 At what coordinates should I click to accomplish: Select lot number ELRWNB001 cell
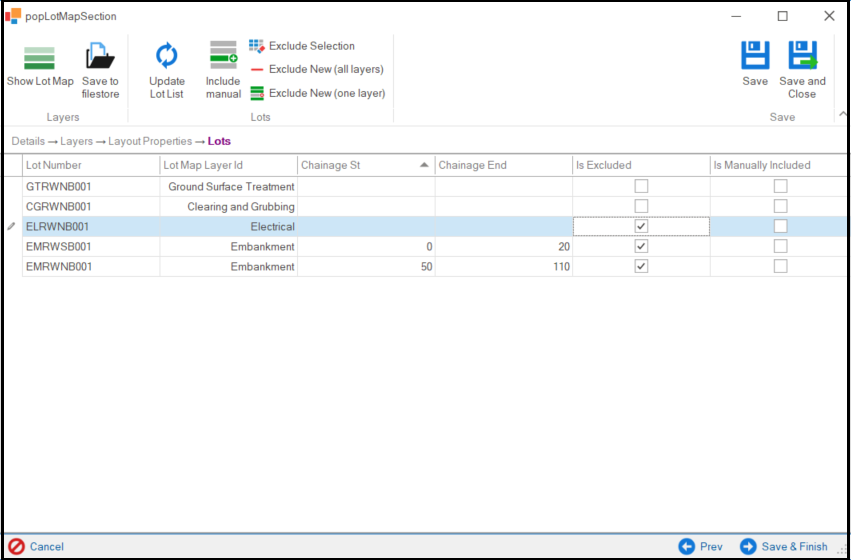coord(91,227)
